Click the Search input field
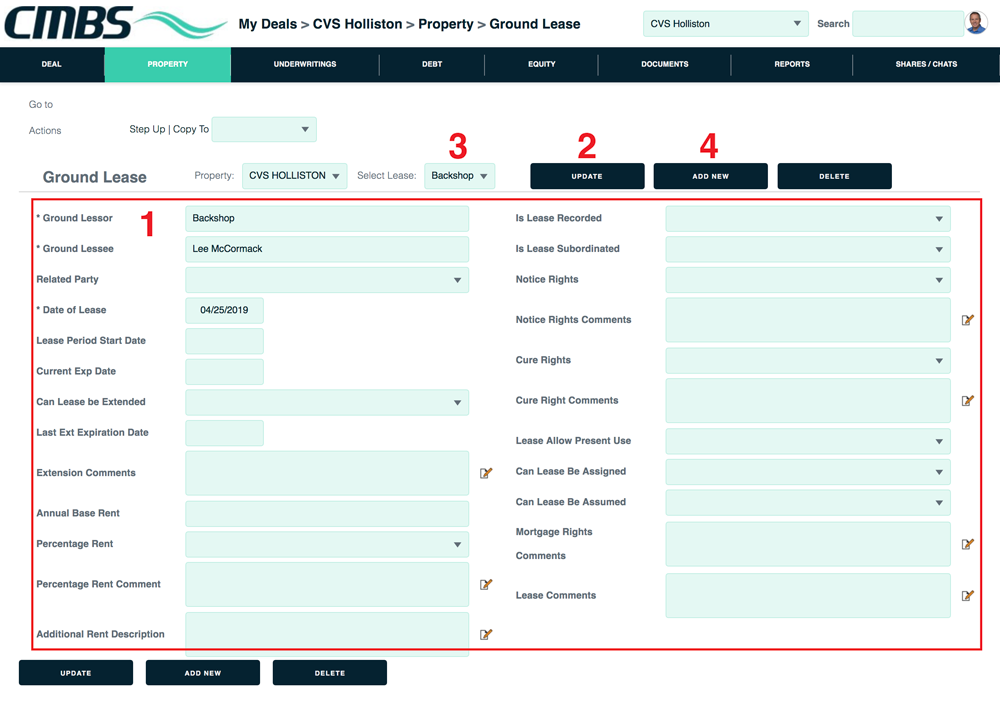 pos(908,24)
